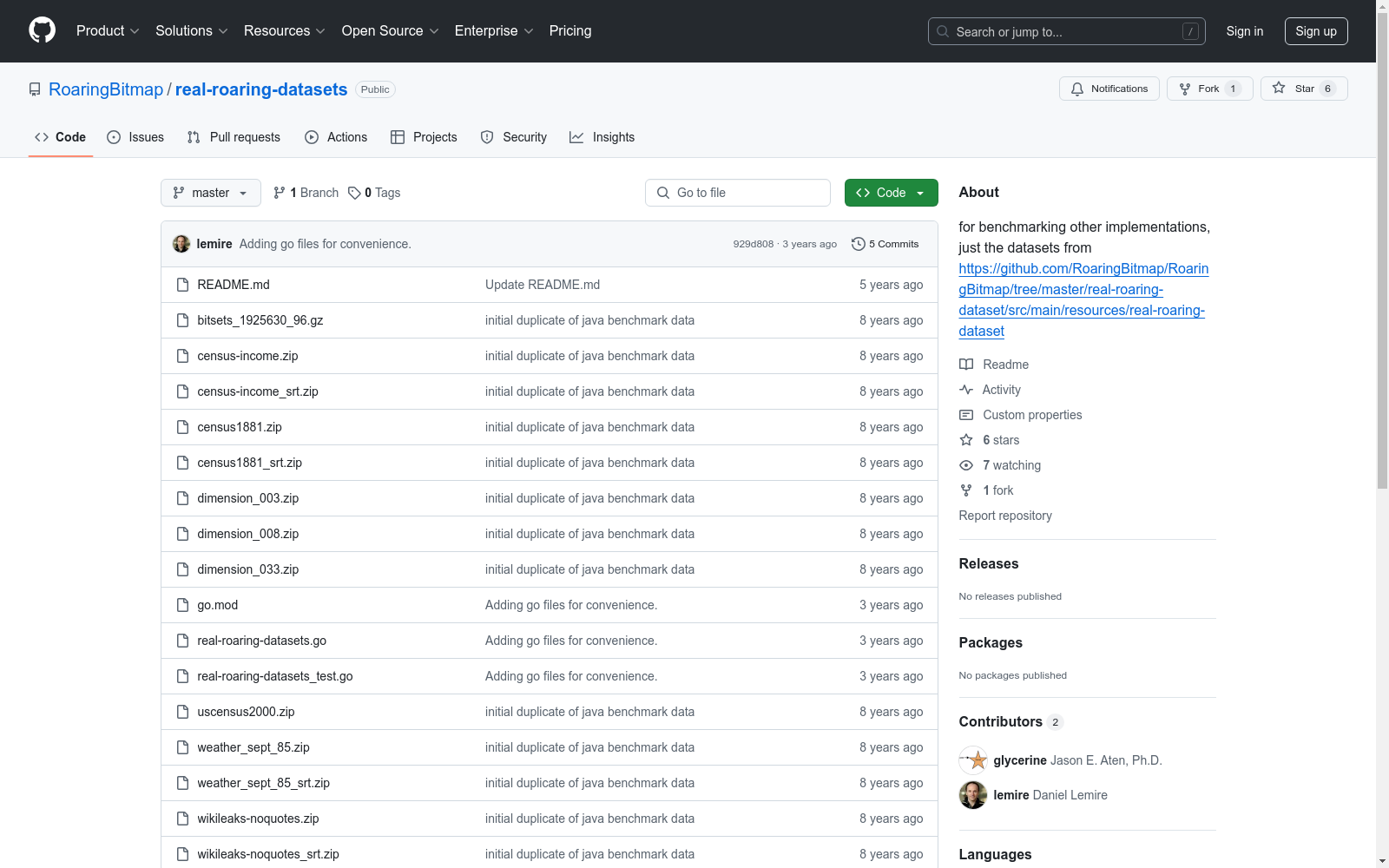The image size is (1389, 868).
Task: Click the star icon beside 6 stars
Action: [x=966, y=440]
